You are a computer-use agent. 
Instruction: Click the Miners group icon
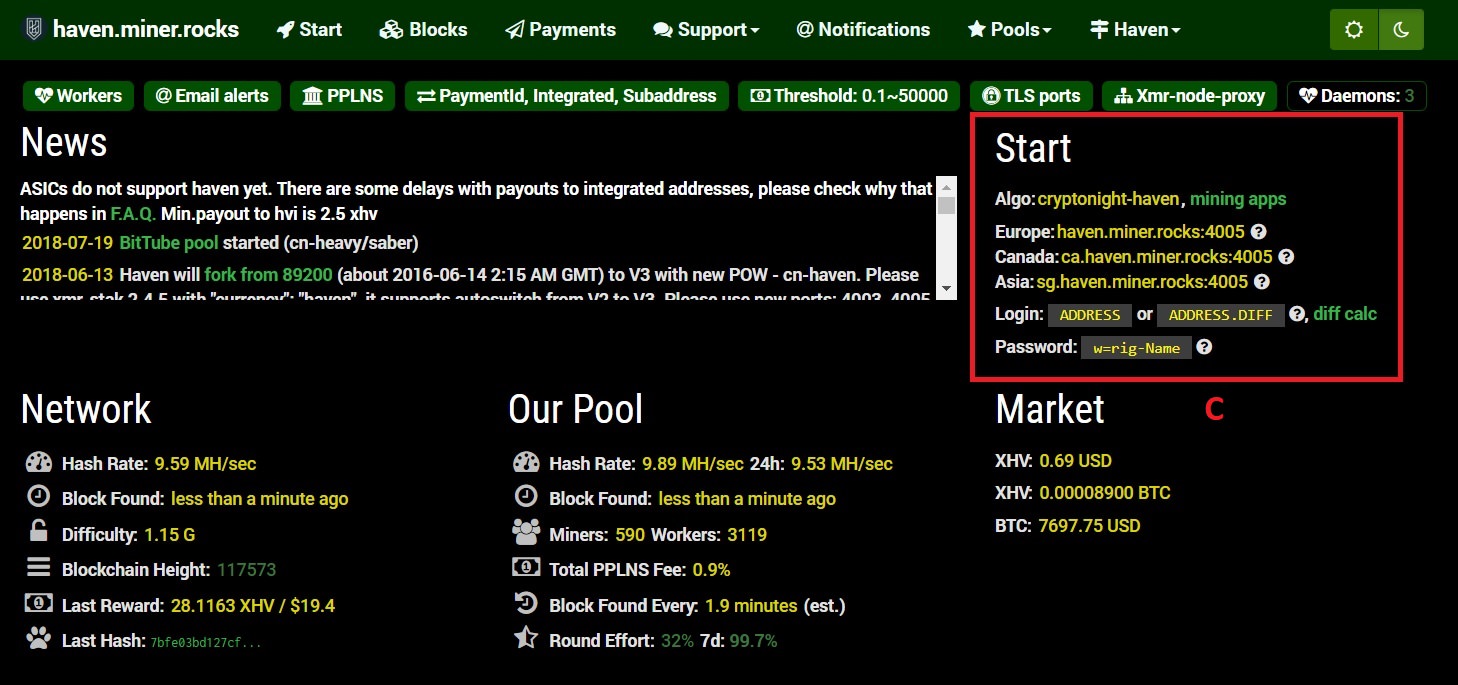pyautogui.click(x=526, y=532)
